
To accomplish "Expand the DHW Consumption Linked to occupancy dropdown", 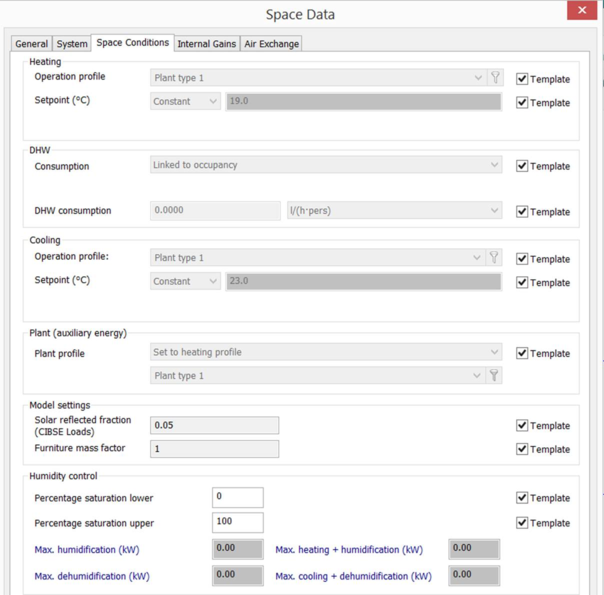I will (x=326, y=166).
